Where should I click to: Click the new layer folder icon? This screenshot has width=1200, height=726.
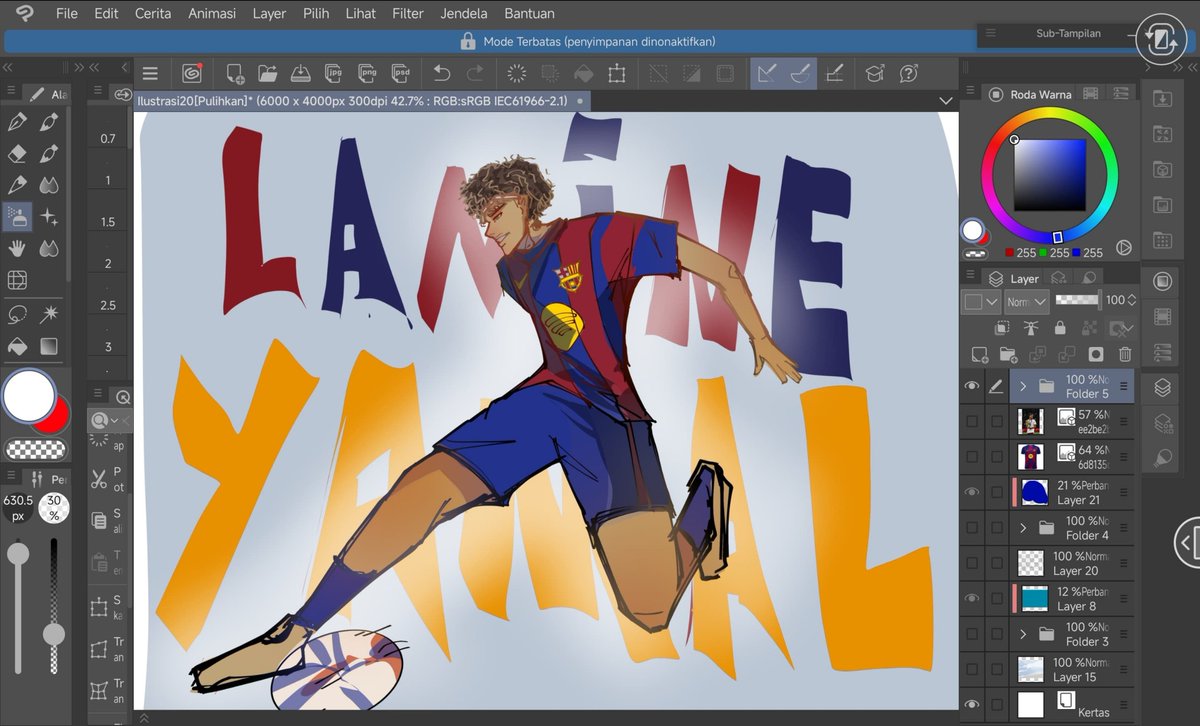(1009, 354)
